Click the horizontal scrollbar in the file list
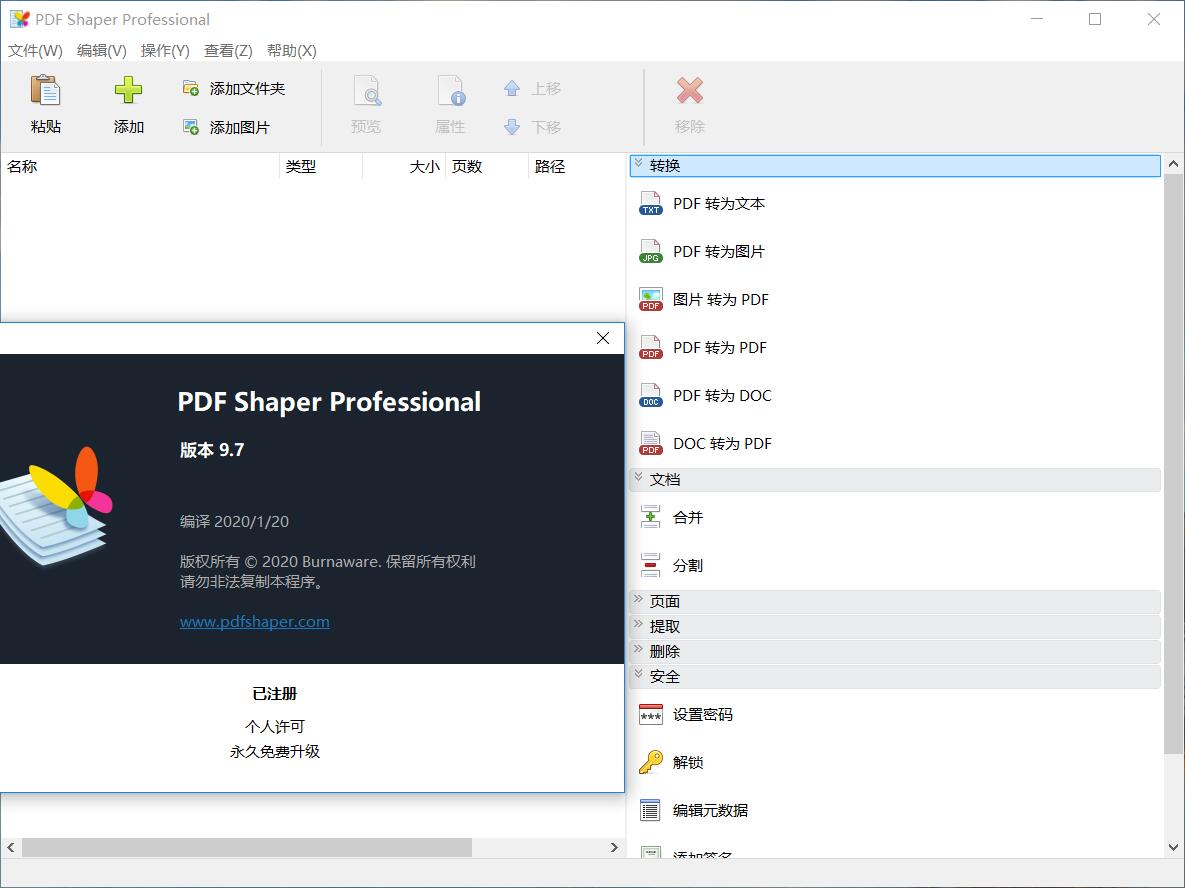This screenshot has height=888, width=1185. pyautogui.click(x=246, y=847)
